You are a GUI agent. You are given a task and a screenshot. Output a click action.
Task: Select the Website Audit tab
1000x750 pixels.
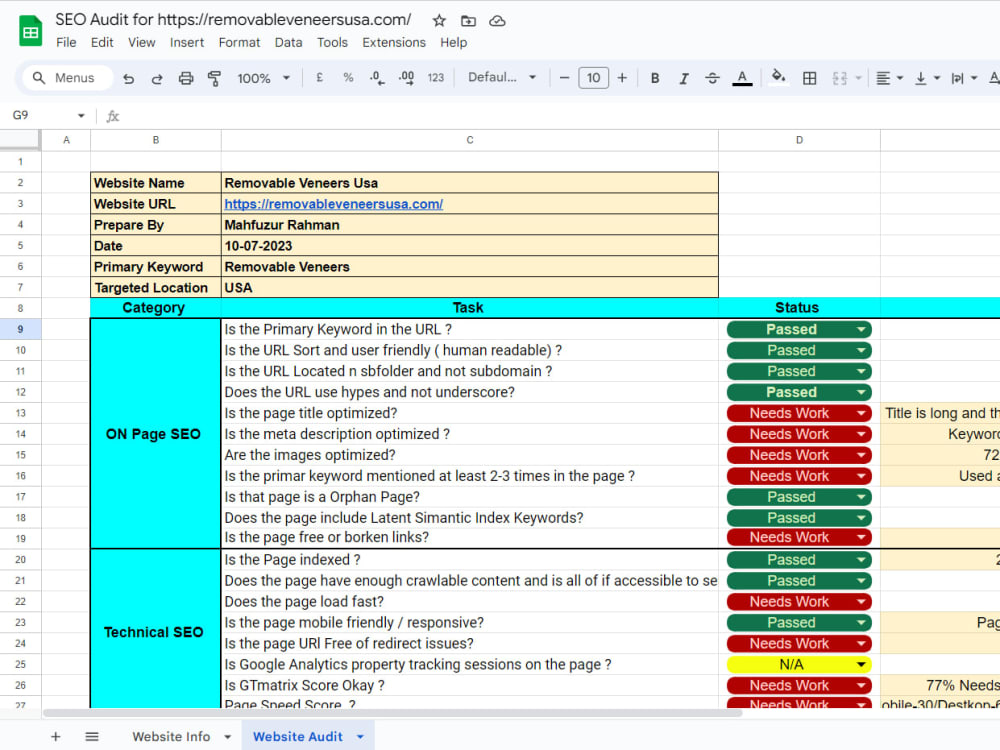297,737
